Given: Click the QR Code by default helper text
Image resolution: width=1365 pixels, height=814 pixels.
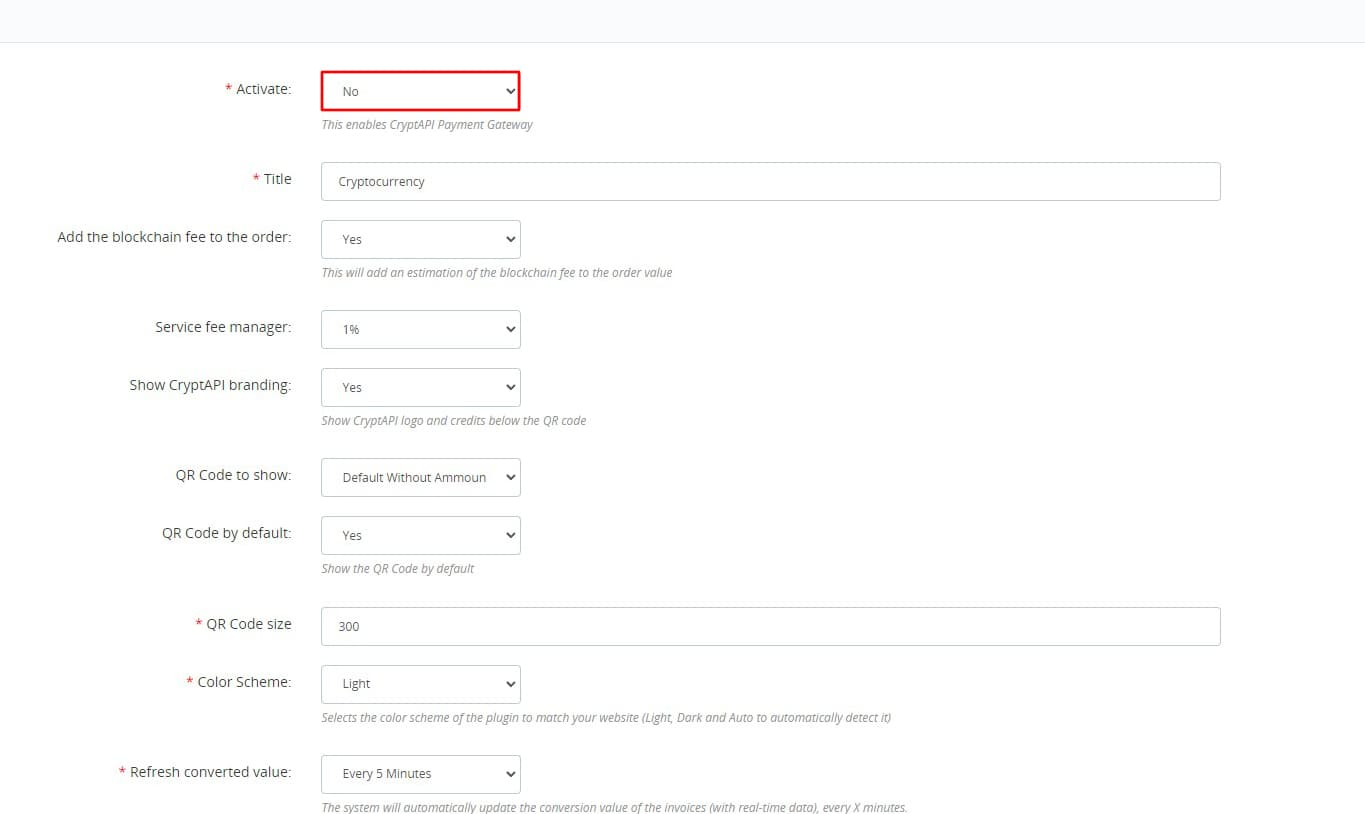Looking at the screenshot, I should pyautogui.click(x=396, y=567).
